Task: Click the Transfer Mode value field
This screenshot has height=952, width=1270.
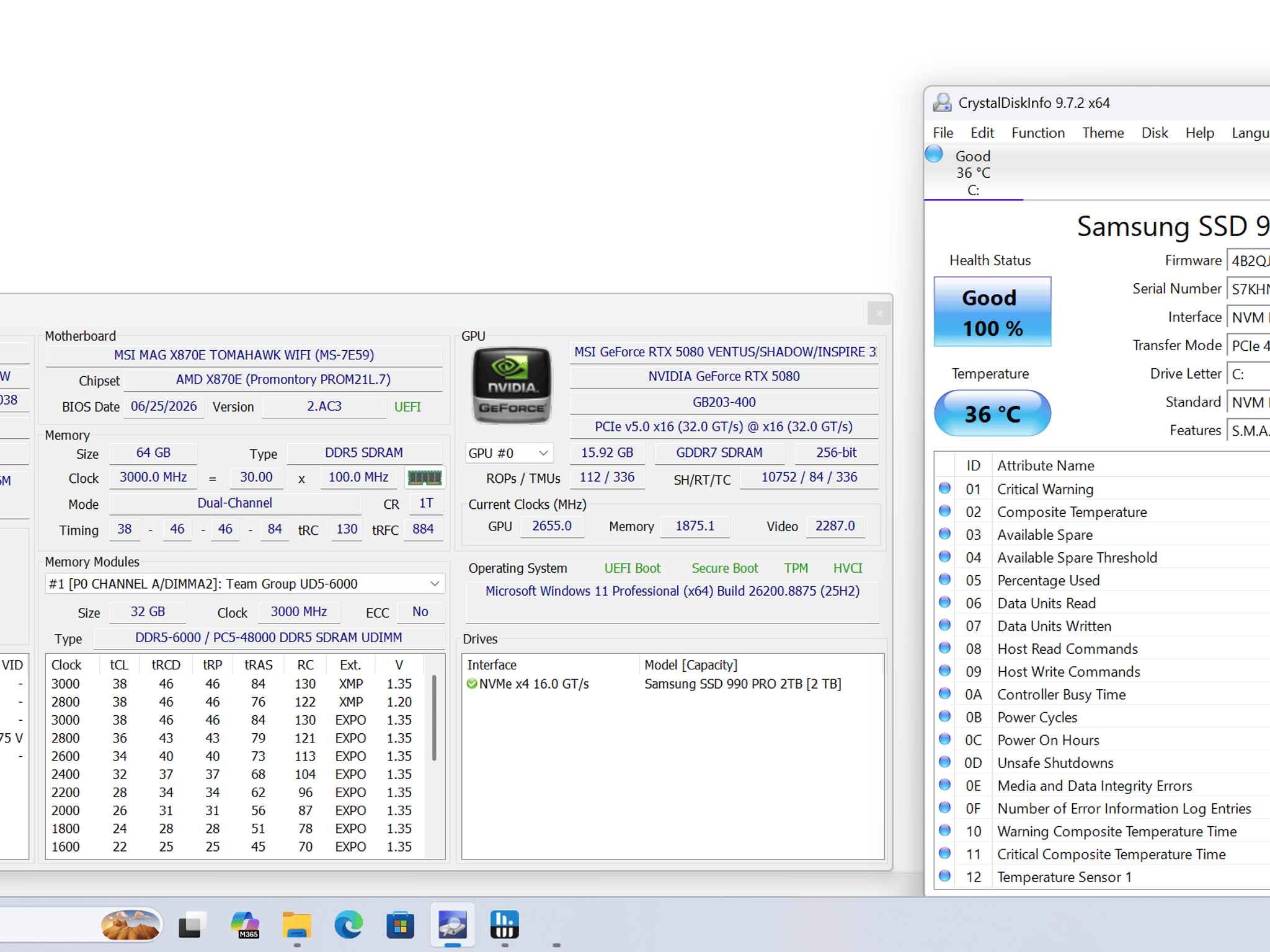Action: coord(1249,345)
